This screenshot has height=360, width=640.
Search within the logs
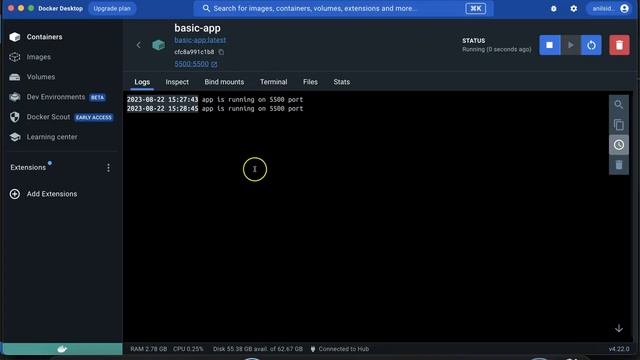619,105
